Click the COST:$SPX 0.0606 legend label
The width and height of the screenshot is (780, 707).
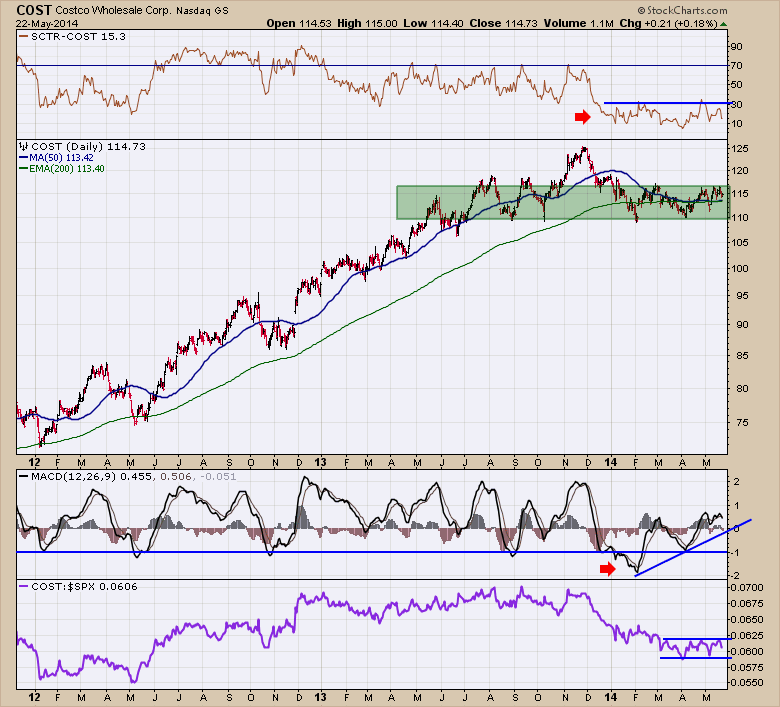tap(84, 587)
